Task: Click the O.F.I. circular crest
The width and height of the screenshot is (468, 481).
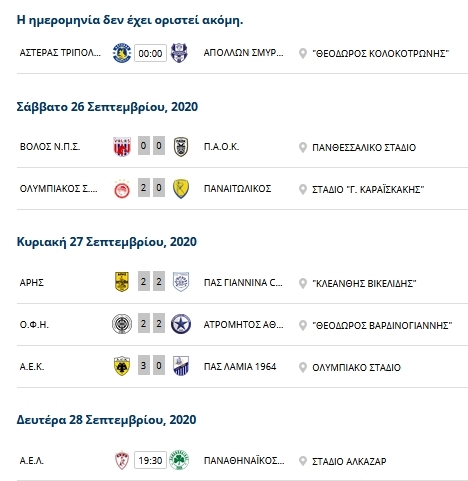Action: [x=122, y=324]
